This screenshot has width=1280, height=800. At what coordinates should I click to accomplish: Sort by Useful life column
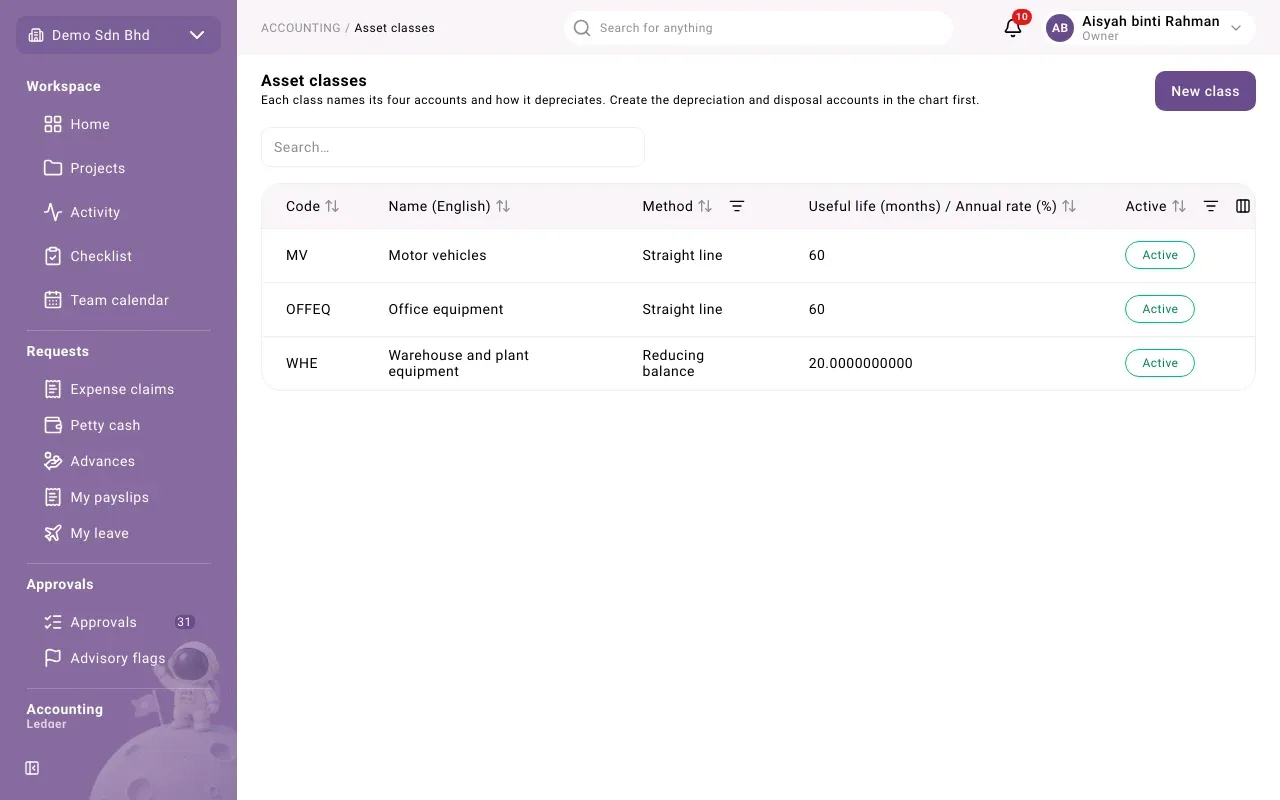click(x=1069, y=206)
